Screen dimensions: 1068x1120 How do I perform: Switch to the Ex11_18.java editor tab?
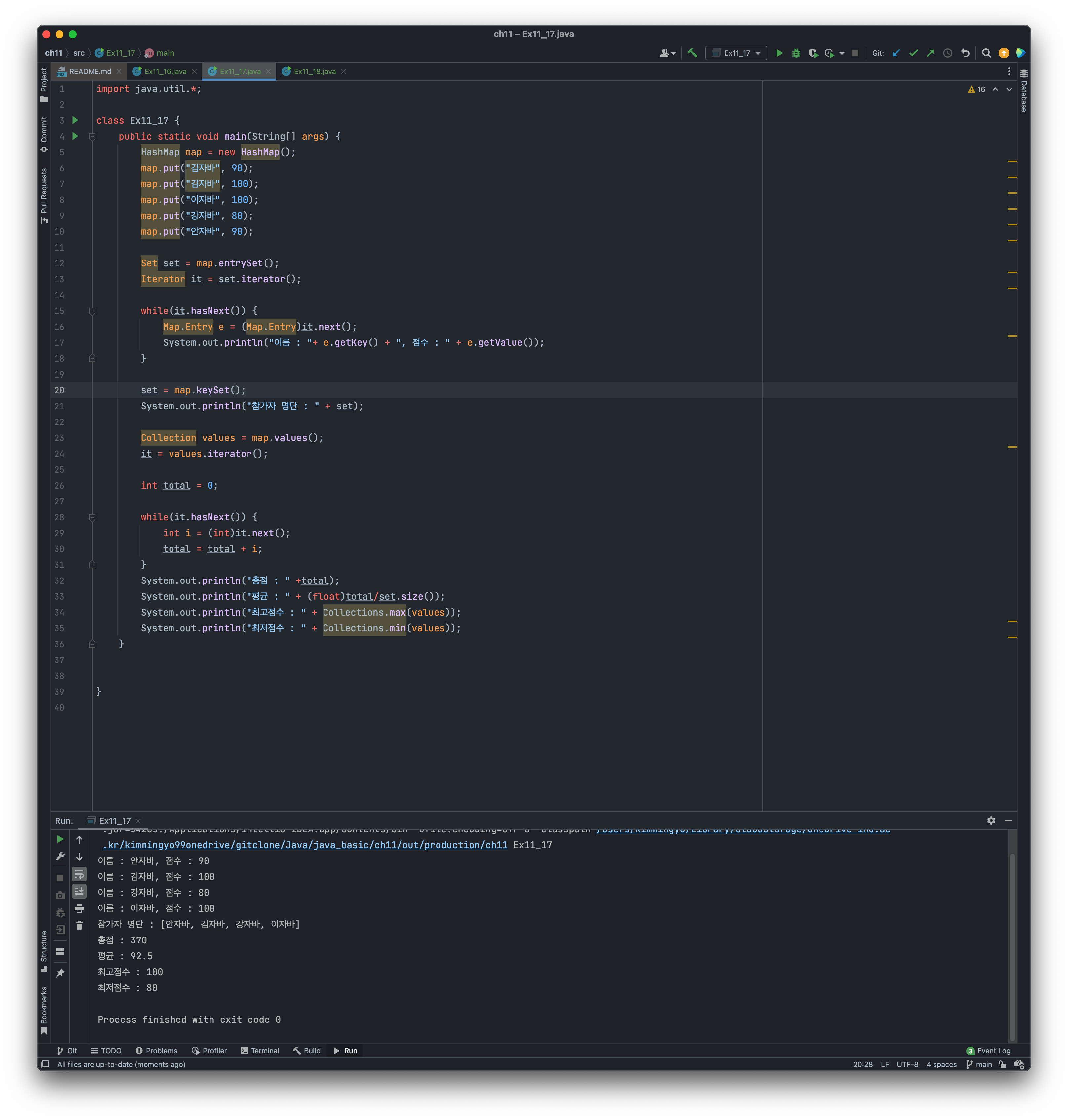314,71
